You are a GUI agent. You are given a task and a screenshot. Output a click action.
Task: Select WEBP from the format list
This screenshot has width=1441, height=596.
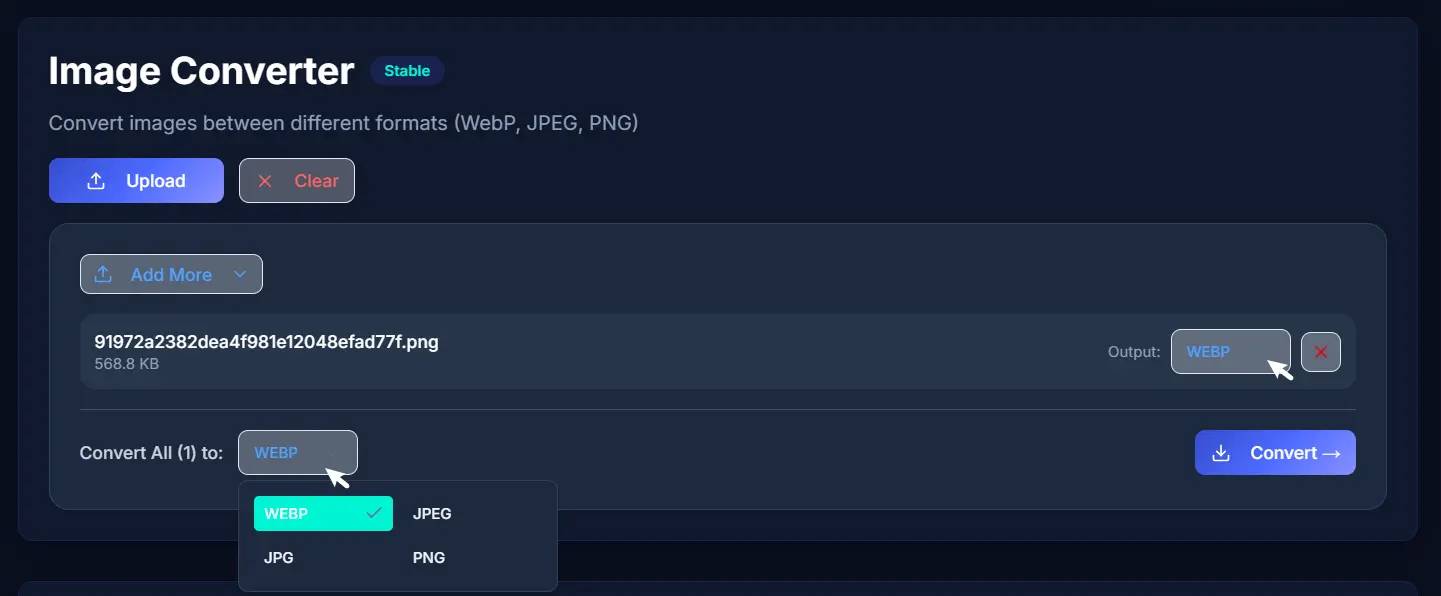323,514
